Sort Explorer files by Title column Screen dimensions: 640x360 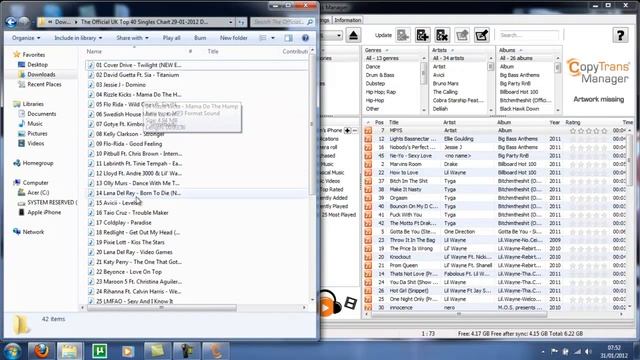pyautogui.click(x=213, y=51)
